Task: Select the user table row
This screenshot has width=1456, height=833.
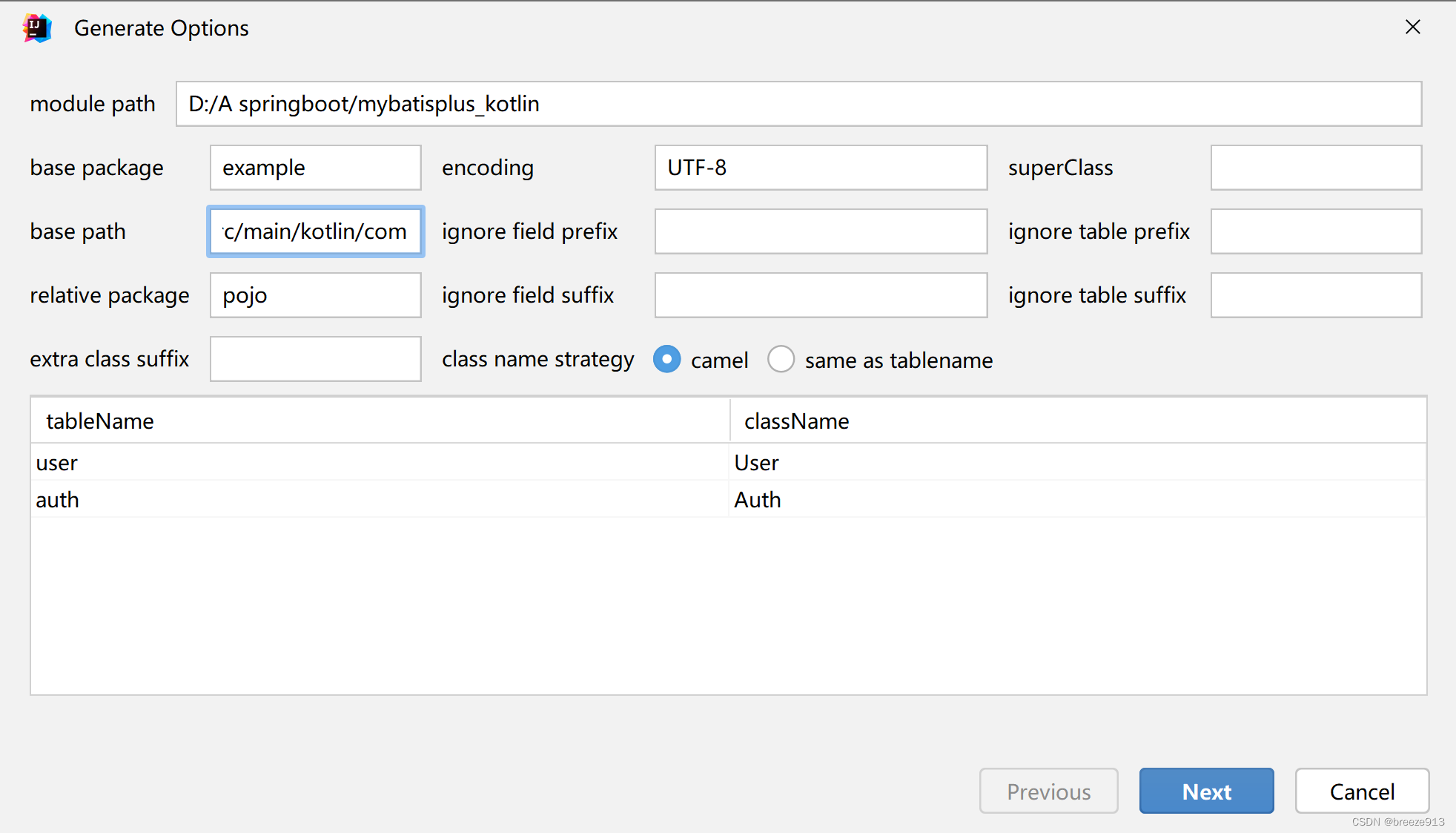Action: point(297,462)
